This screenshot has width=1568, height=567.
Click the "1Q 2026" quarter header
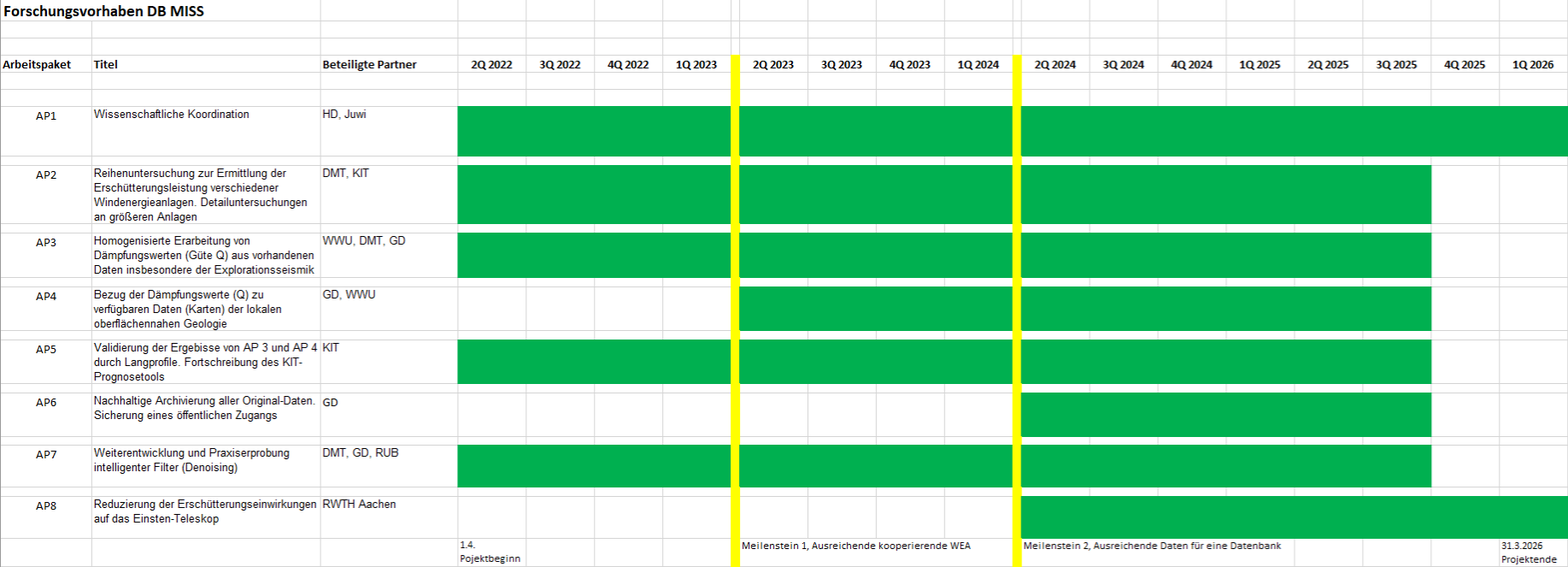1533,64
